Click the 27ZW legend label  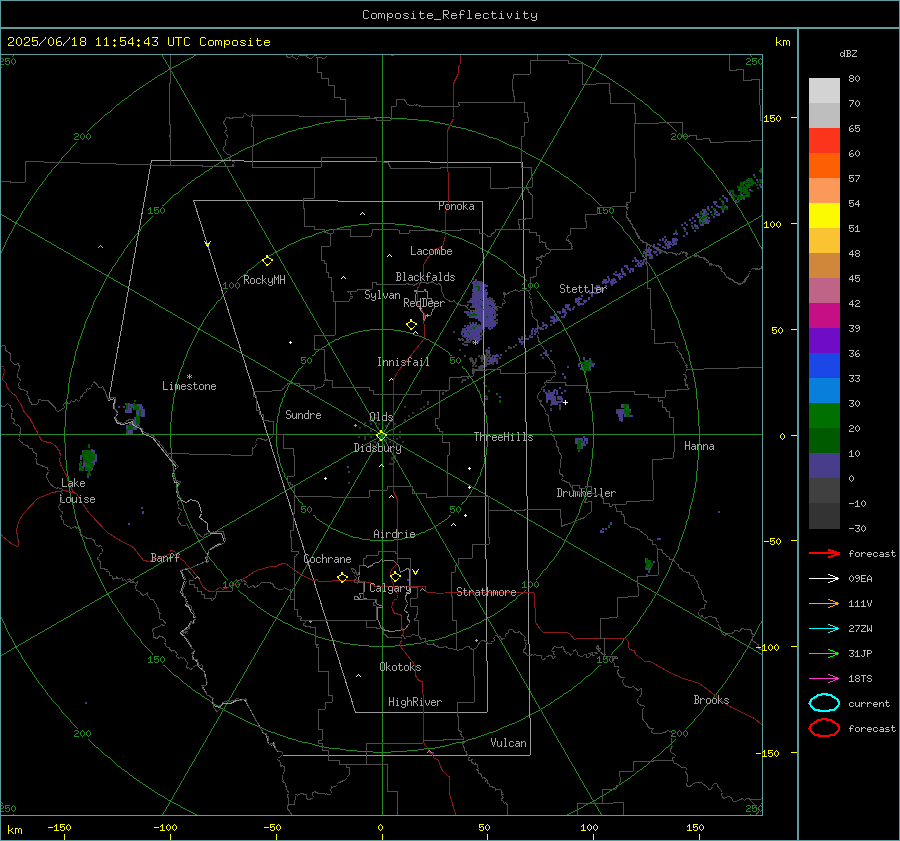pos(860,629)
